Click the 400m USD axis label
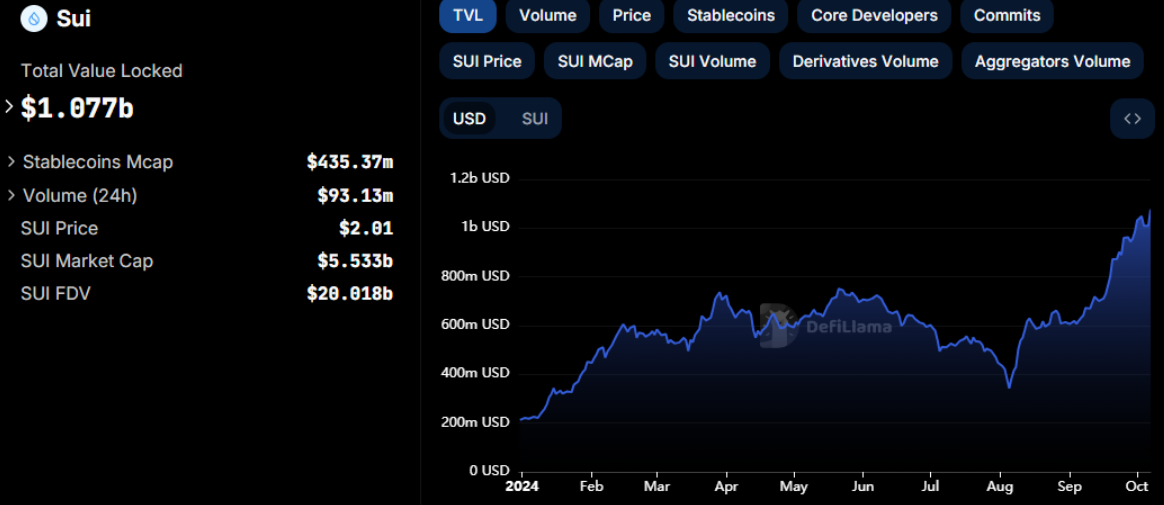This screenshot has height=505, width=1164. [475, 373]
